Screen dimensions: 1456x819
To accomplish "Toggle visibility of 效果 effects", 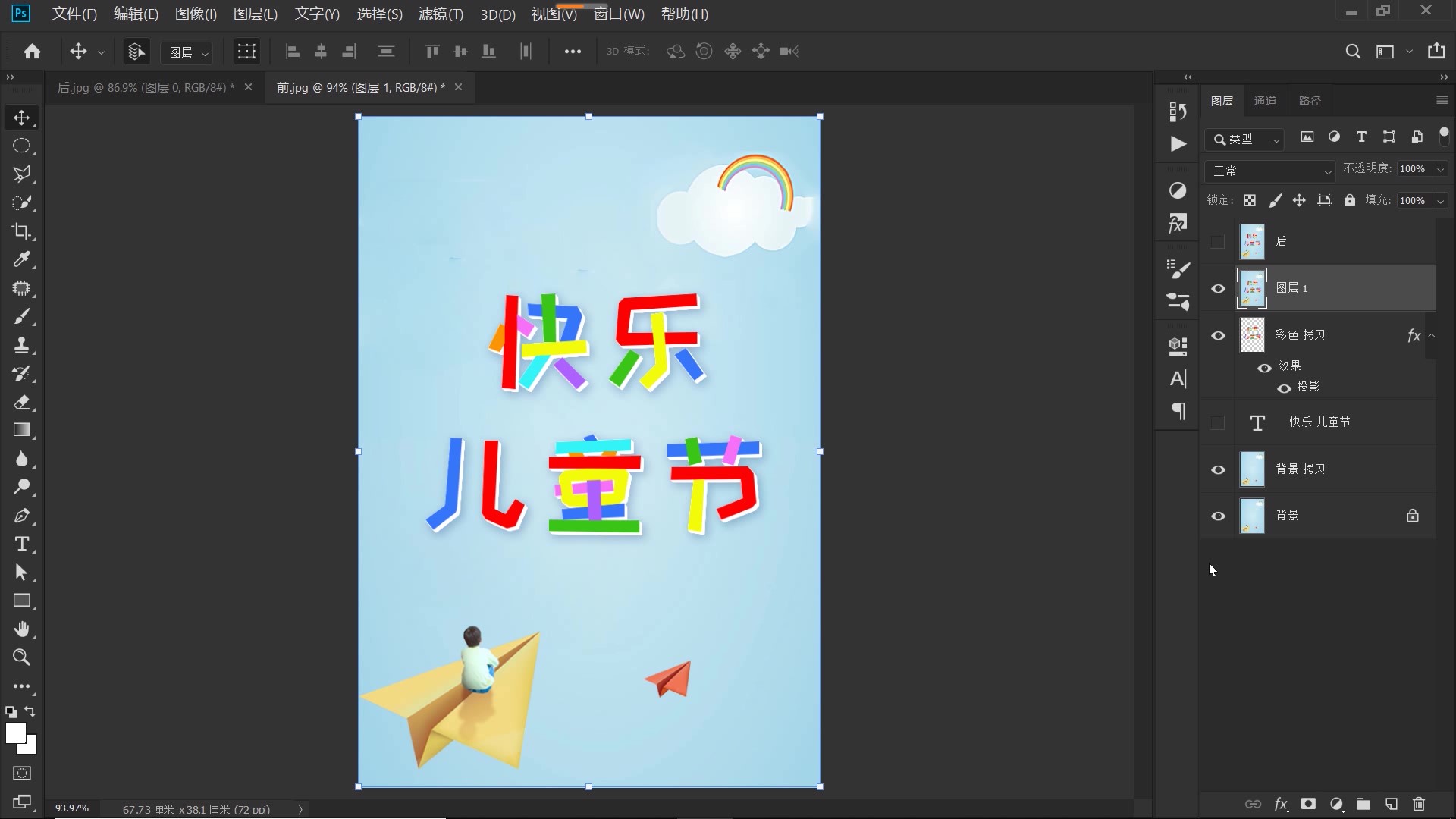I will click(x=1264, y=368).
